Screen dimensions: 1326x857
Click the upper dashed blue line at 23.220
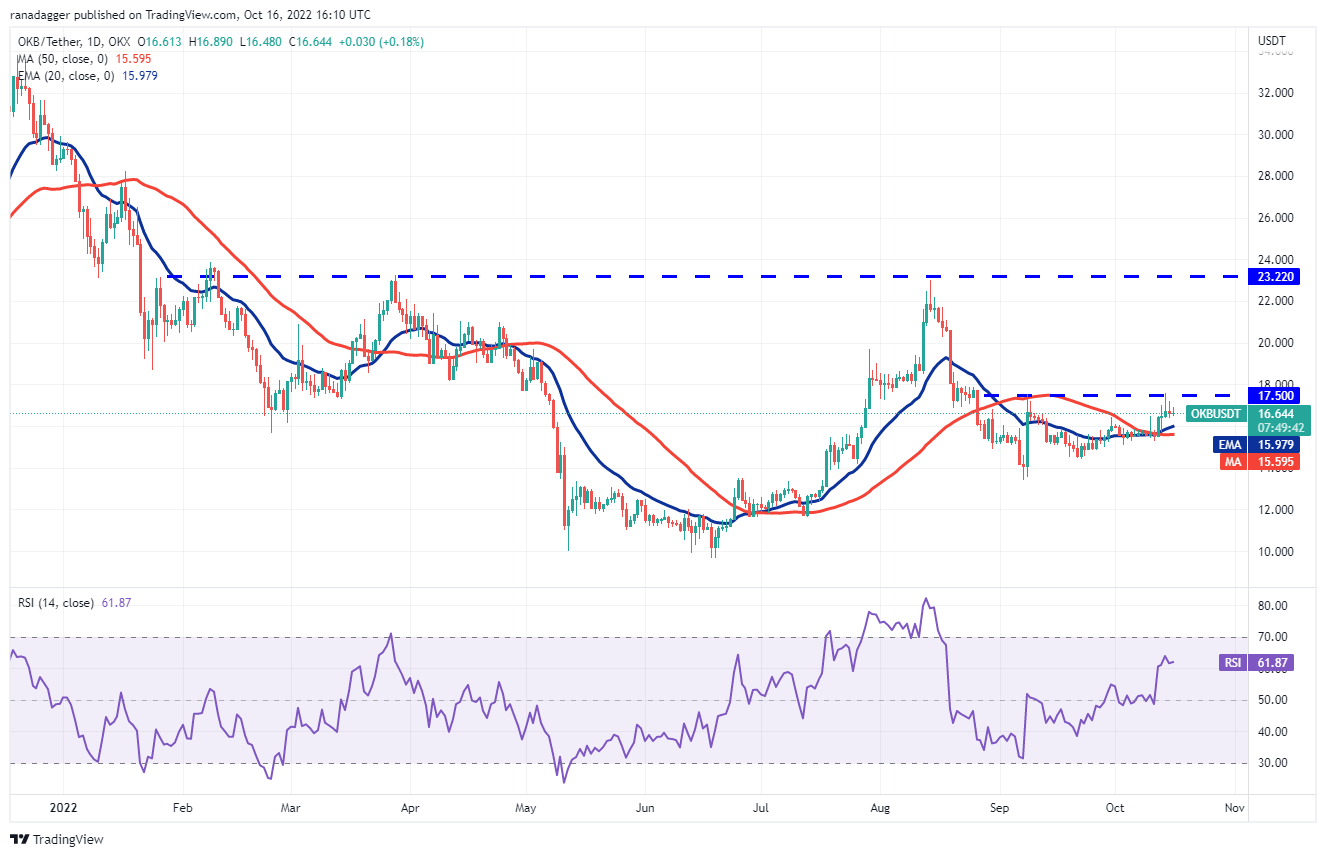[x=700, y=276]
